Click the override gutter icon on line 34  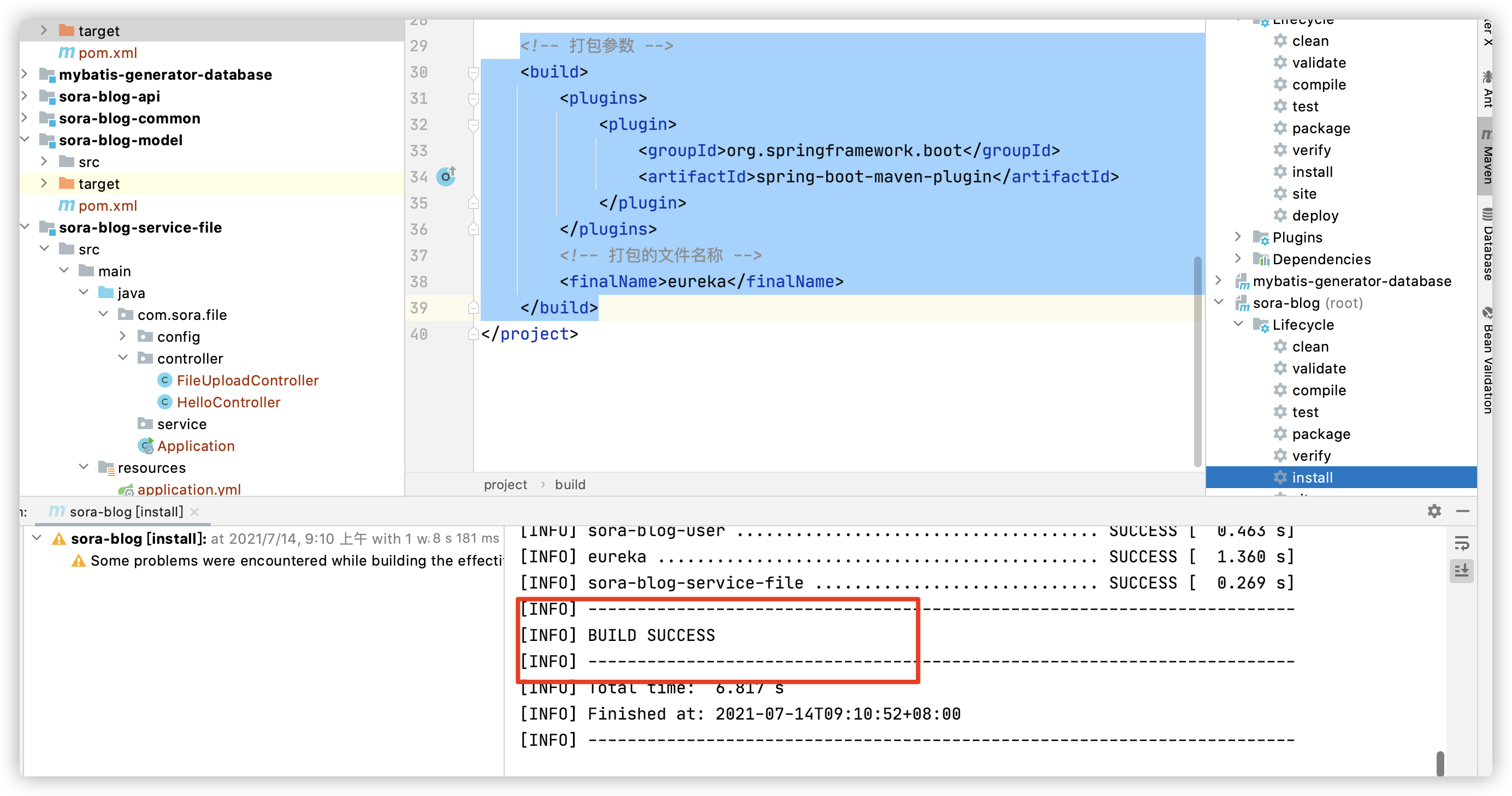pyautogui.click(x=446, y=176)
